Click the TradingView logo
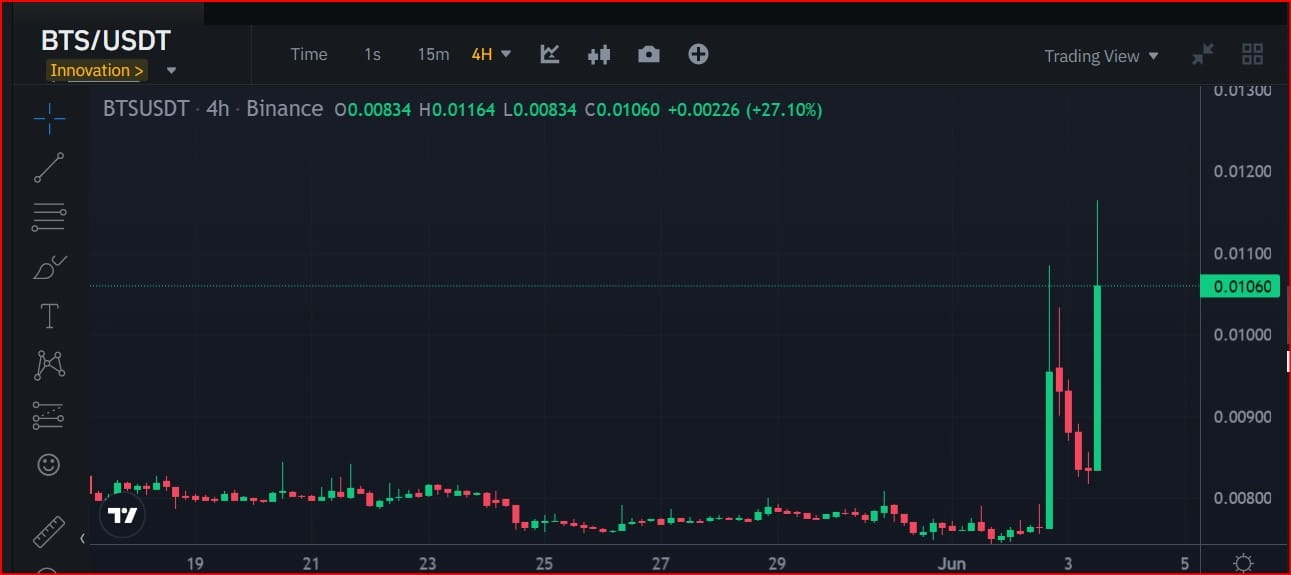This screenshot has width=1291, height=575. click(123, 516)
